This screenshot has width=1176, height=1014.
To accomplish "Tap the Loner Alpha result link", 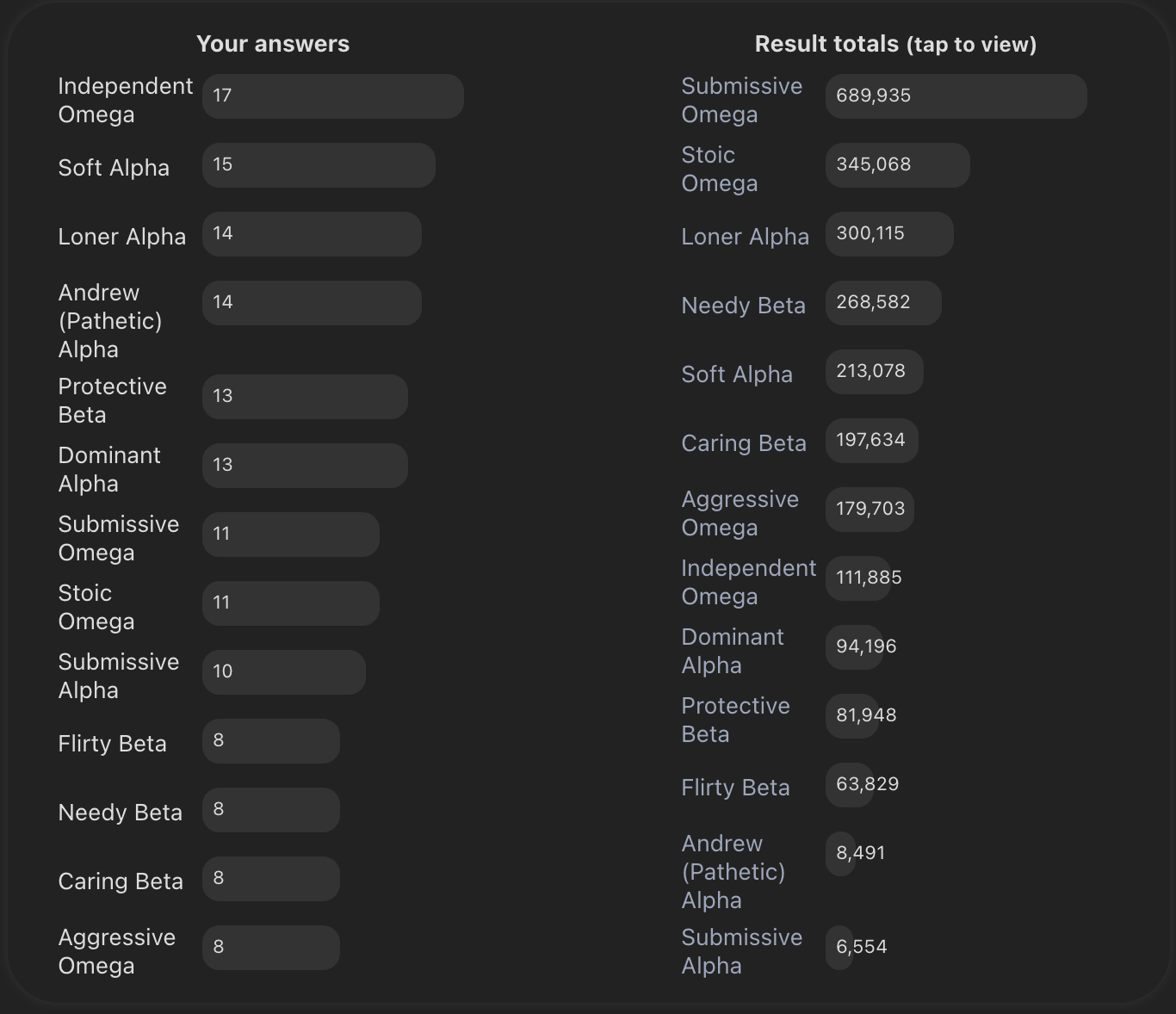I will coord(745,237).
